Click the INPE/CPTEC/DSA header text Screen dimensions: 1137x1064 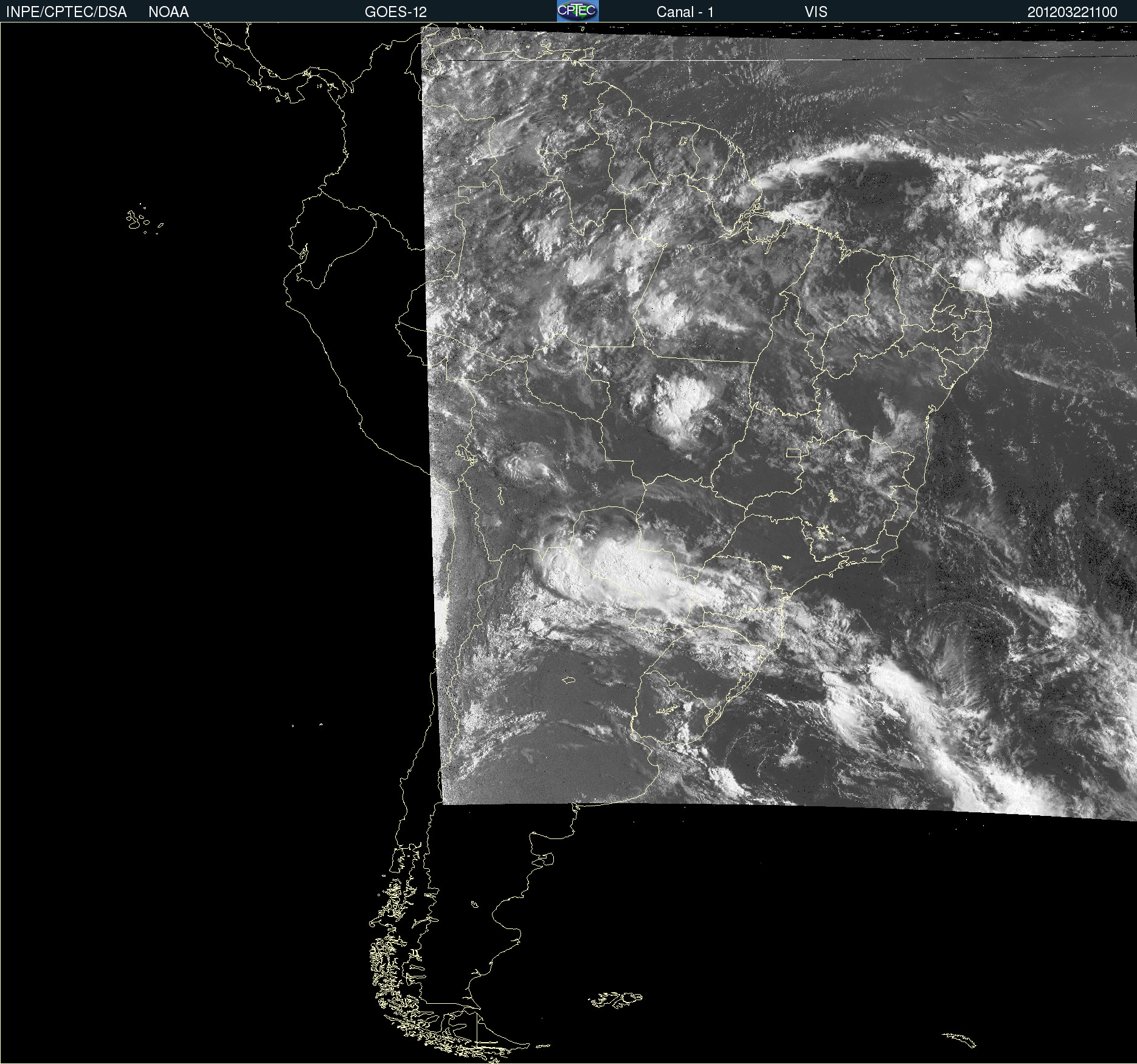(66, 12)
